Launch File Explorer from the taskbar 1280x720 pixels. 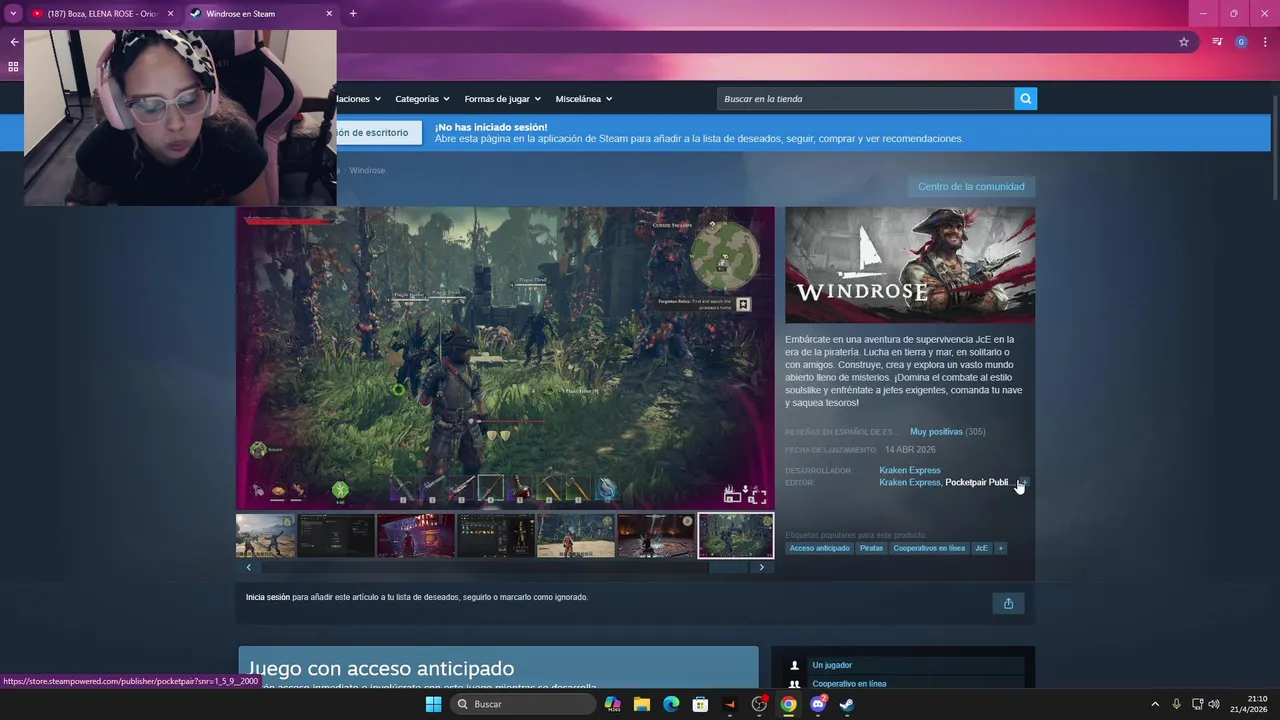(642, 704)
